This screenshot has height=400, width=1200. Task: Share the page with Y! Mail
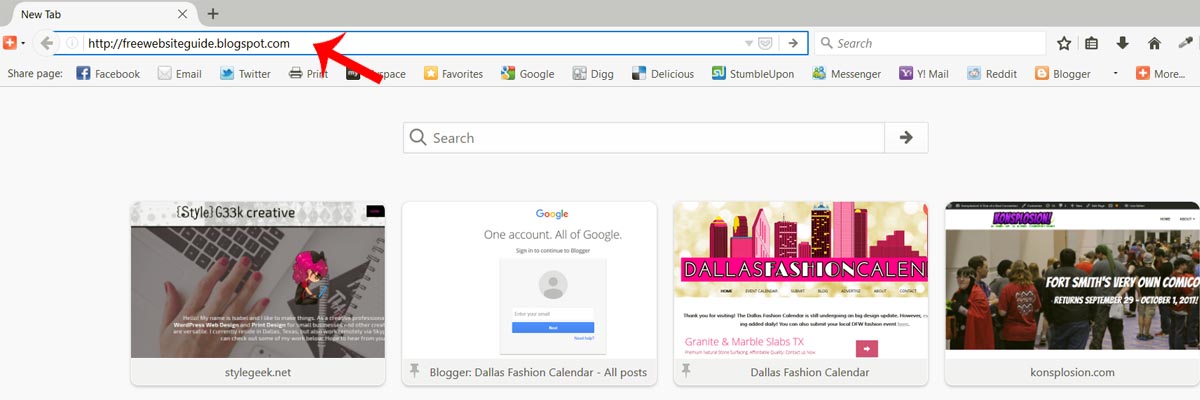pyautogui.click(x=924, y=73)
